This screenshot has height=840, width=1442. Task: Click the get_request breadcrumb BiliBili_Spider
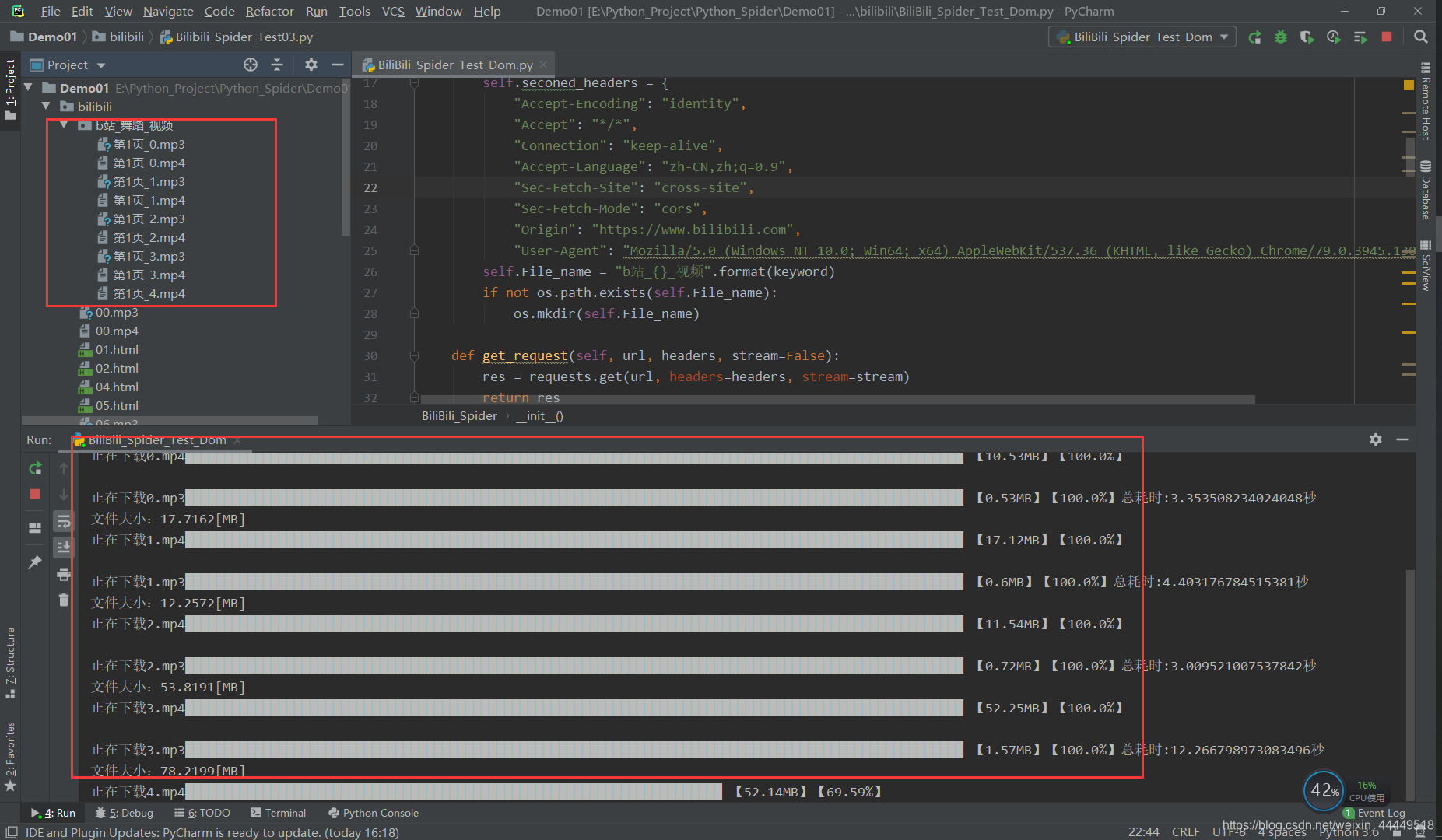pos(459,415)
